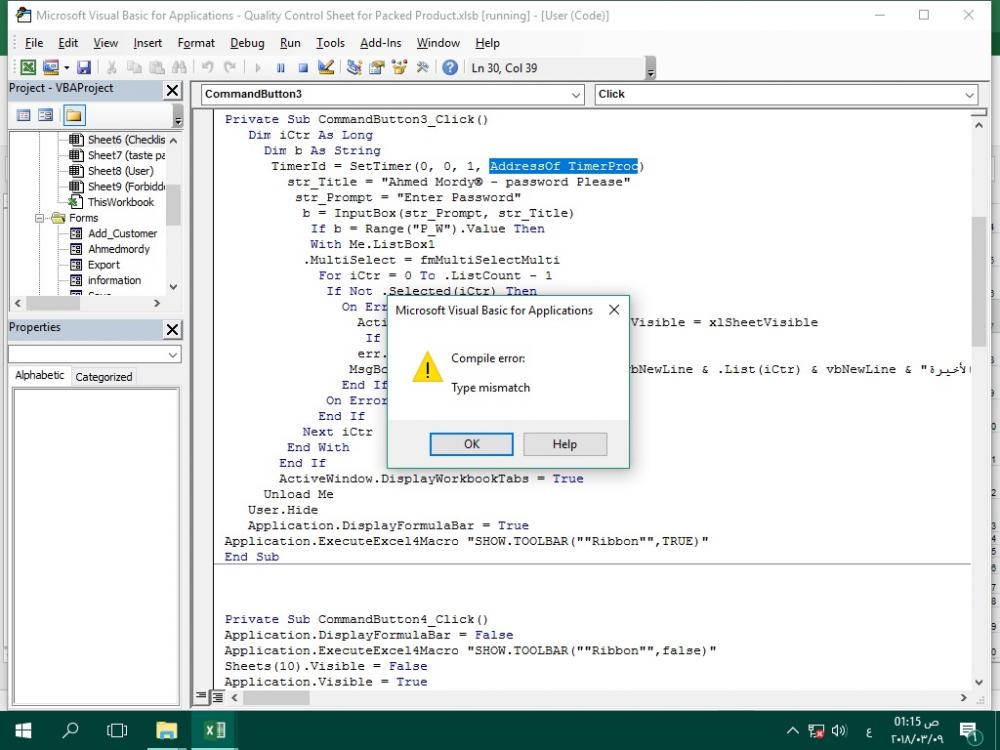
Task: Open the Debug menu
Action: pos(247,43)
